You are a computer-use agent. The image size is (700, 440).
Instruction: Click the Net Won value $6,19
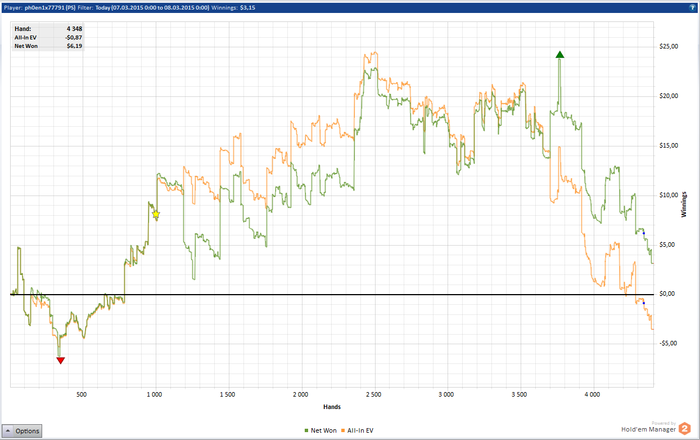(x=75, y=46)
